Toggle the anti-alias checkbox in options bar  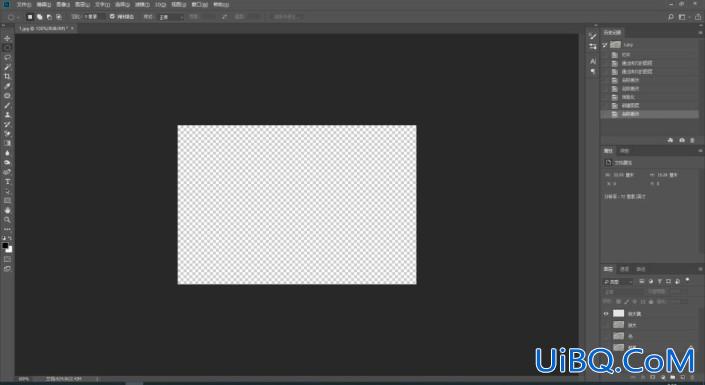point(112,17)
